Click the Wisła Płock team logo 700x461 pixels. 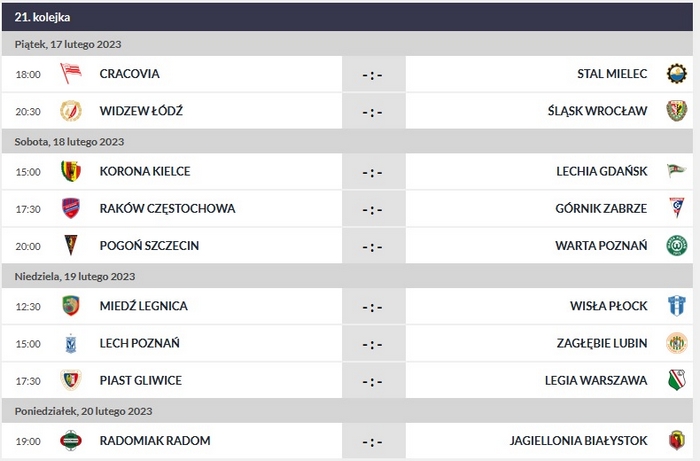coord(677,306)
